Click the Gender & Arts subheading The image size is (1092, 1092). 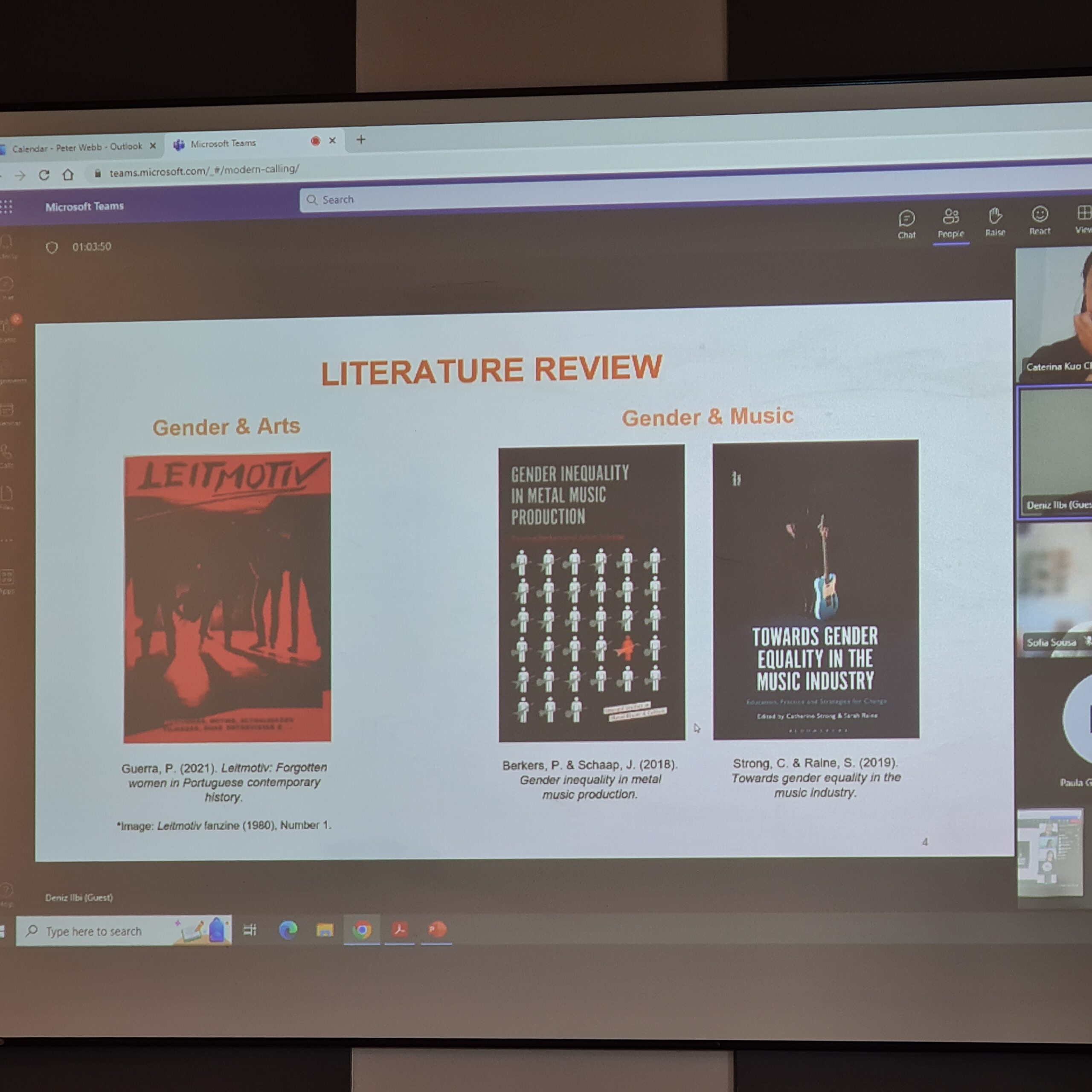click(x=226, y=426)
